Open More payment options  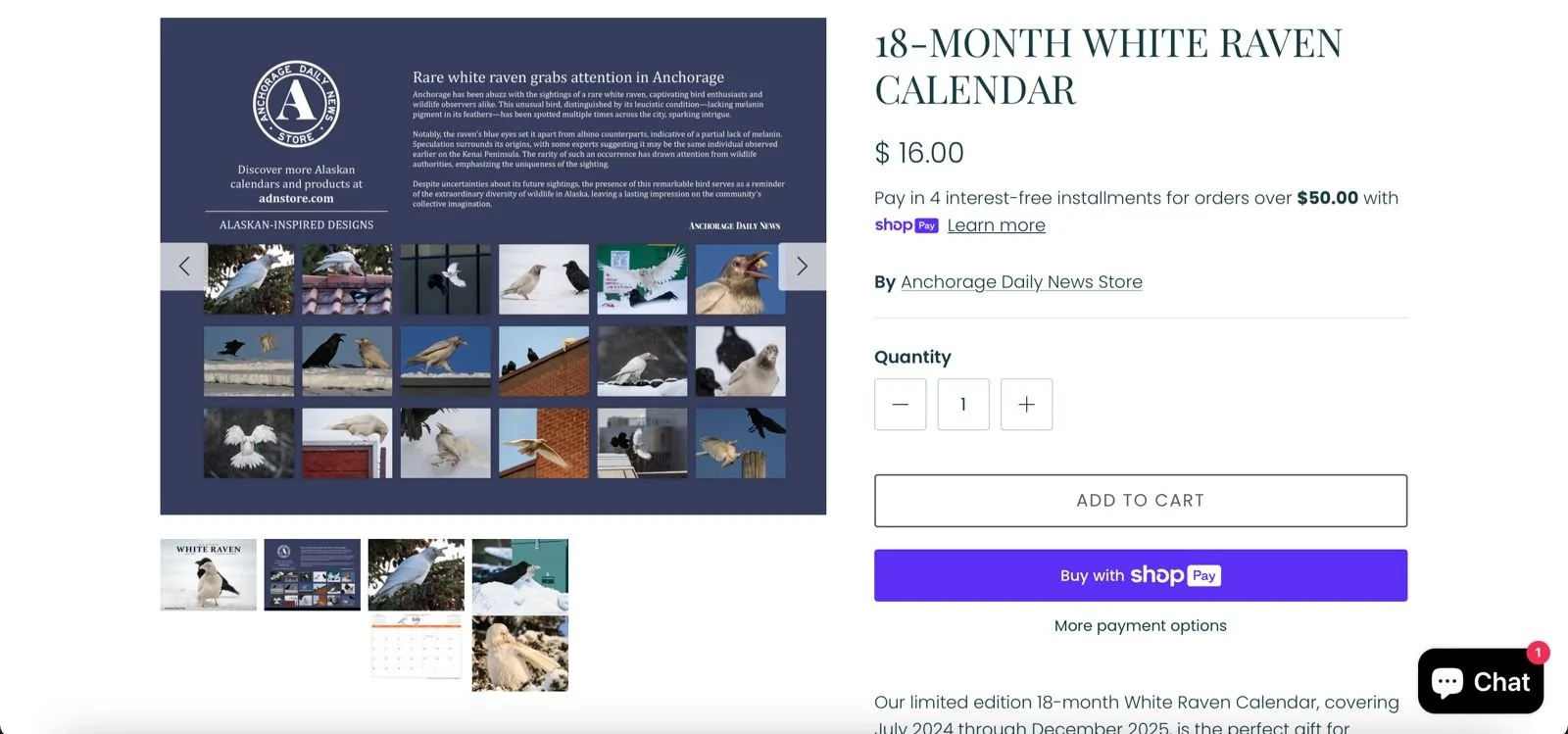pyautogui.click(x=1141, y=625)
